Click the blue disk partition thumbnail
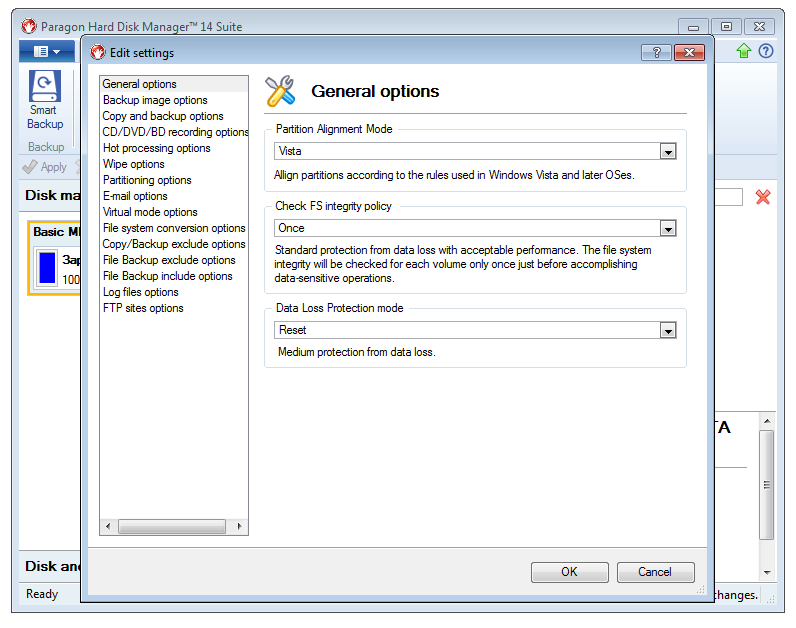The width and height of the screenshot is (796, 628). click(47, 268)
